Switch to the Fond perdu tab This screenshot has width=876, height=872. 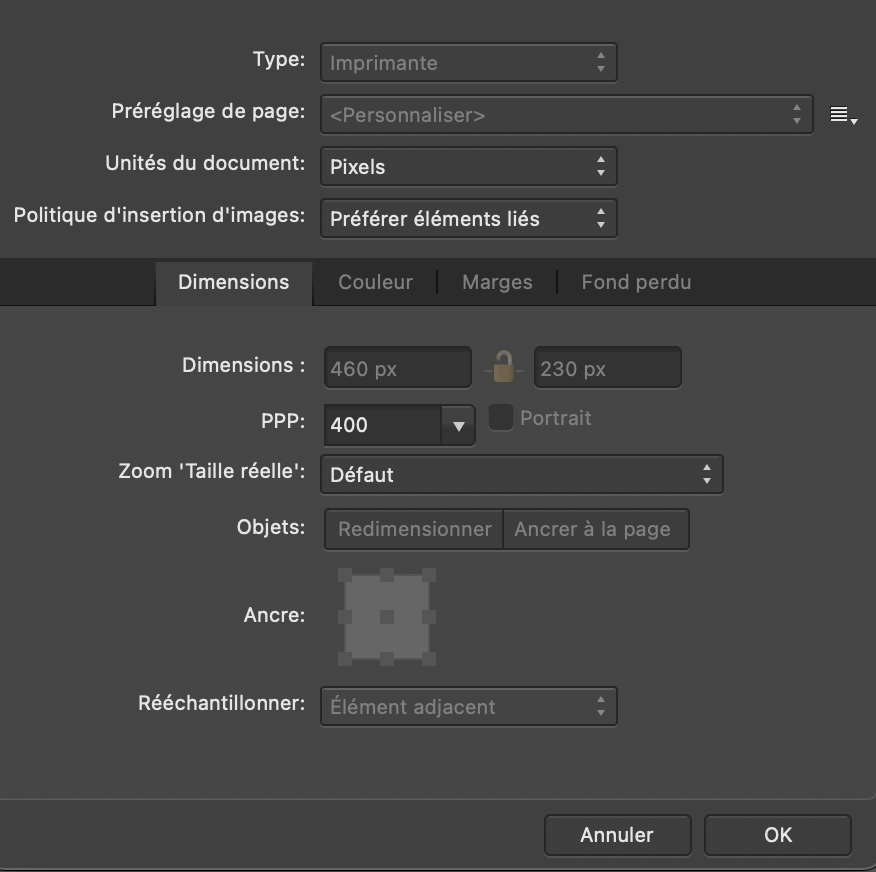(636, 282)
